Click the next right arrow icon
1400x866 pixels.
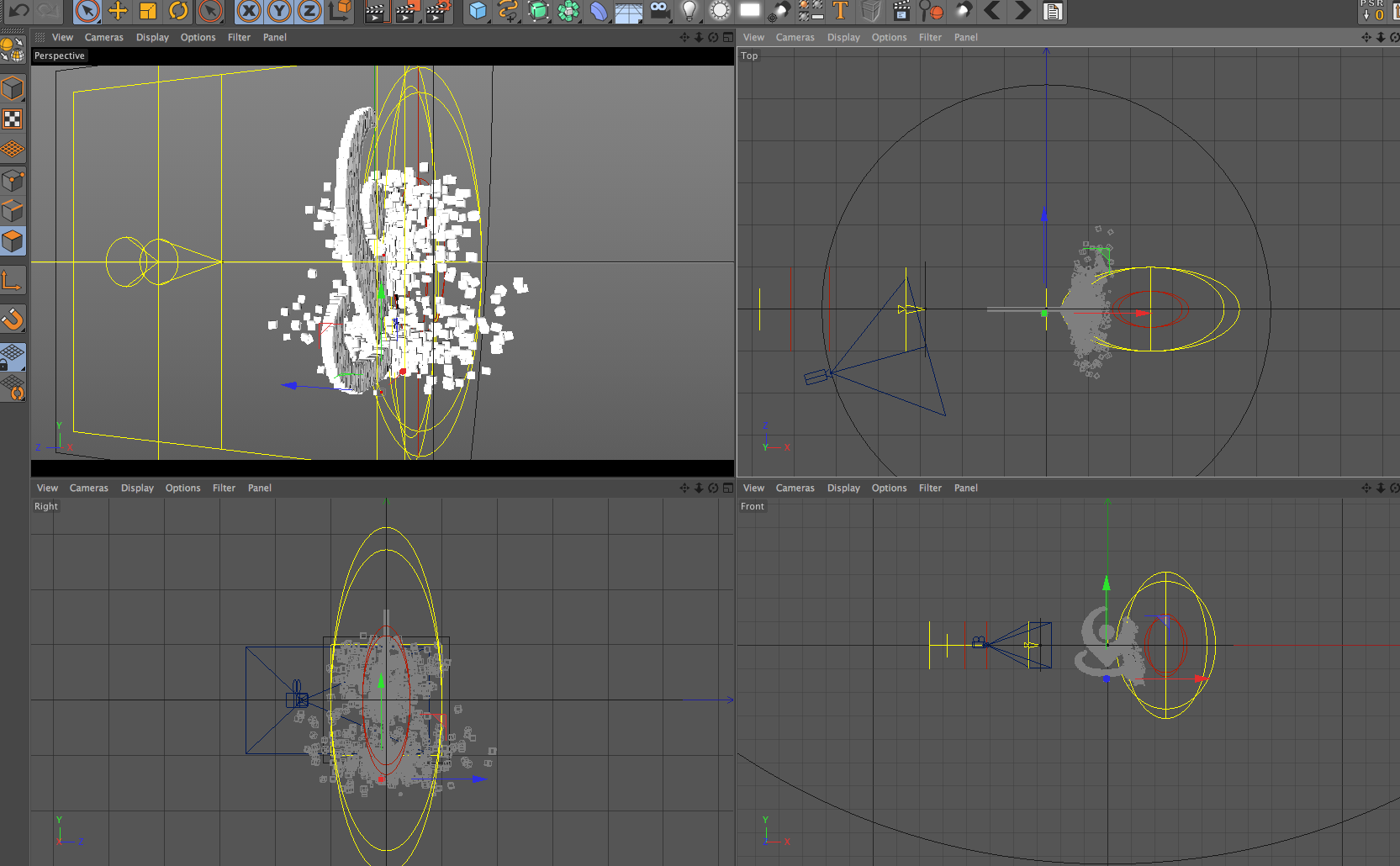[x=1022, y=11]
